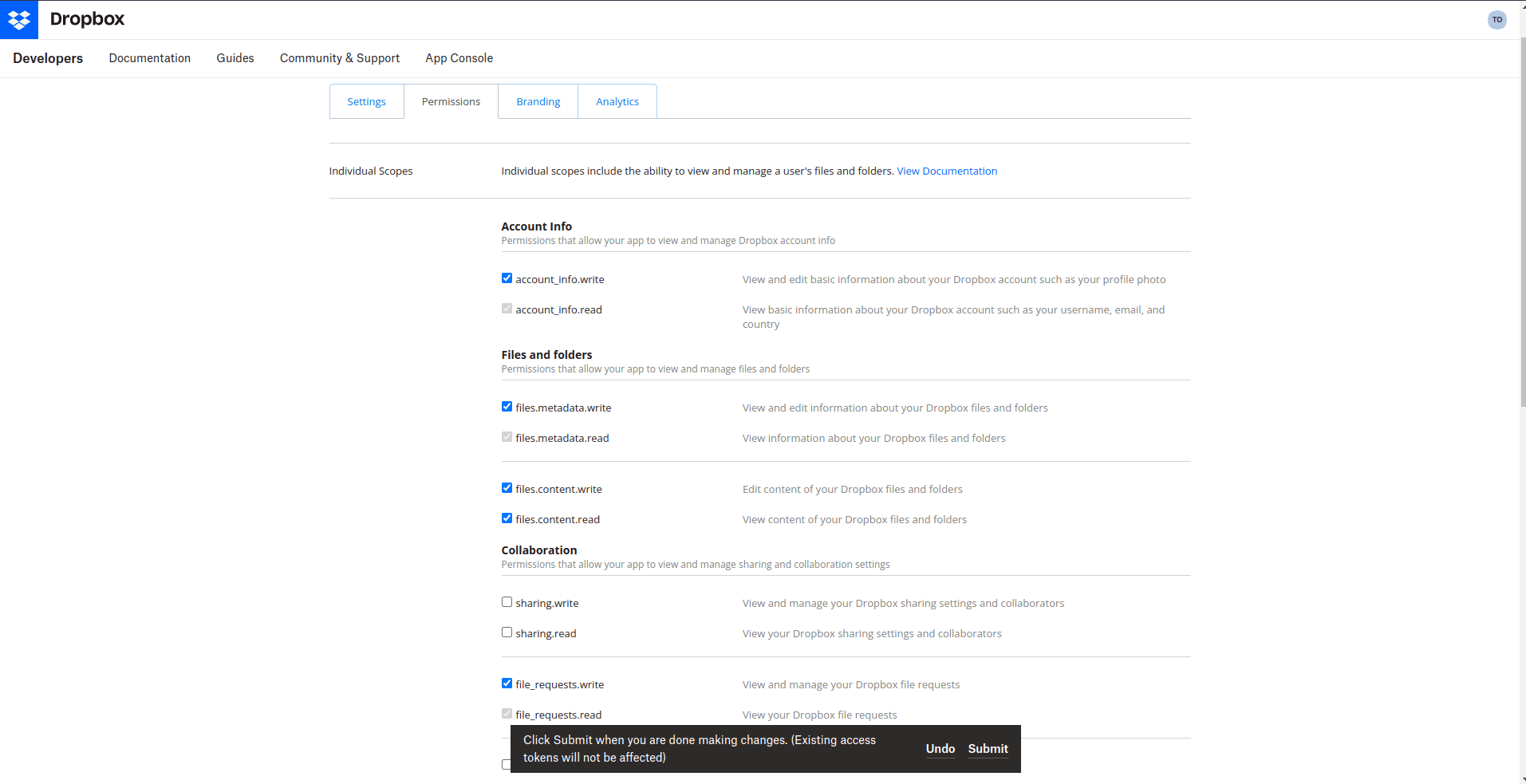Viewport: 1526px width, 784px height.
Task: Disable the account_info.write permission
Action: pos(507,278)
